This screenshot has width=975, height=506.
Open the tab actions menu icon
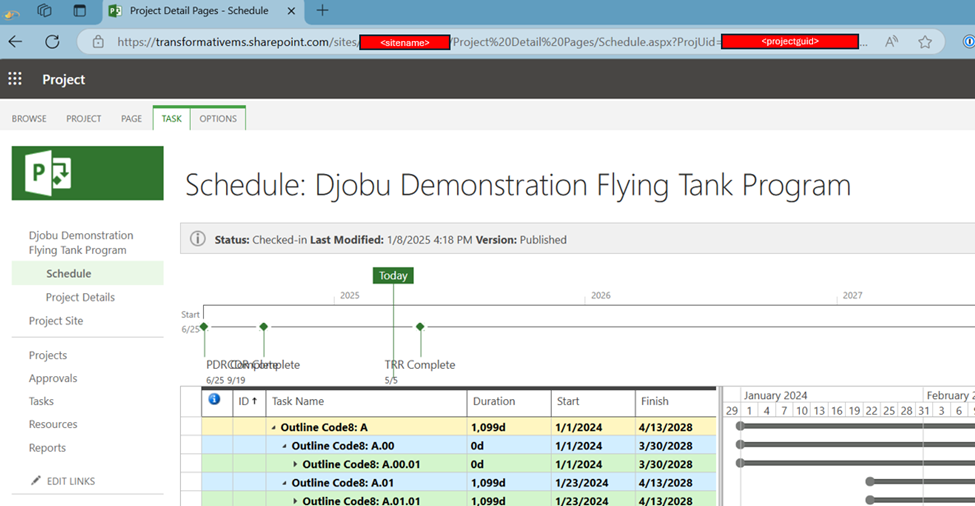tap(80, 11)
